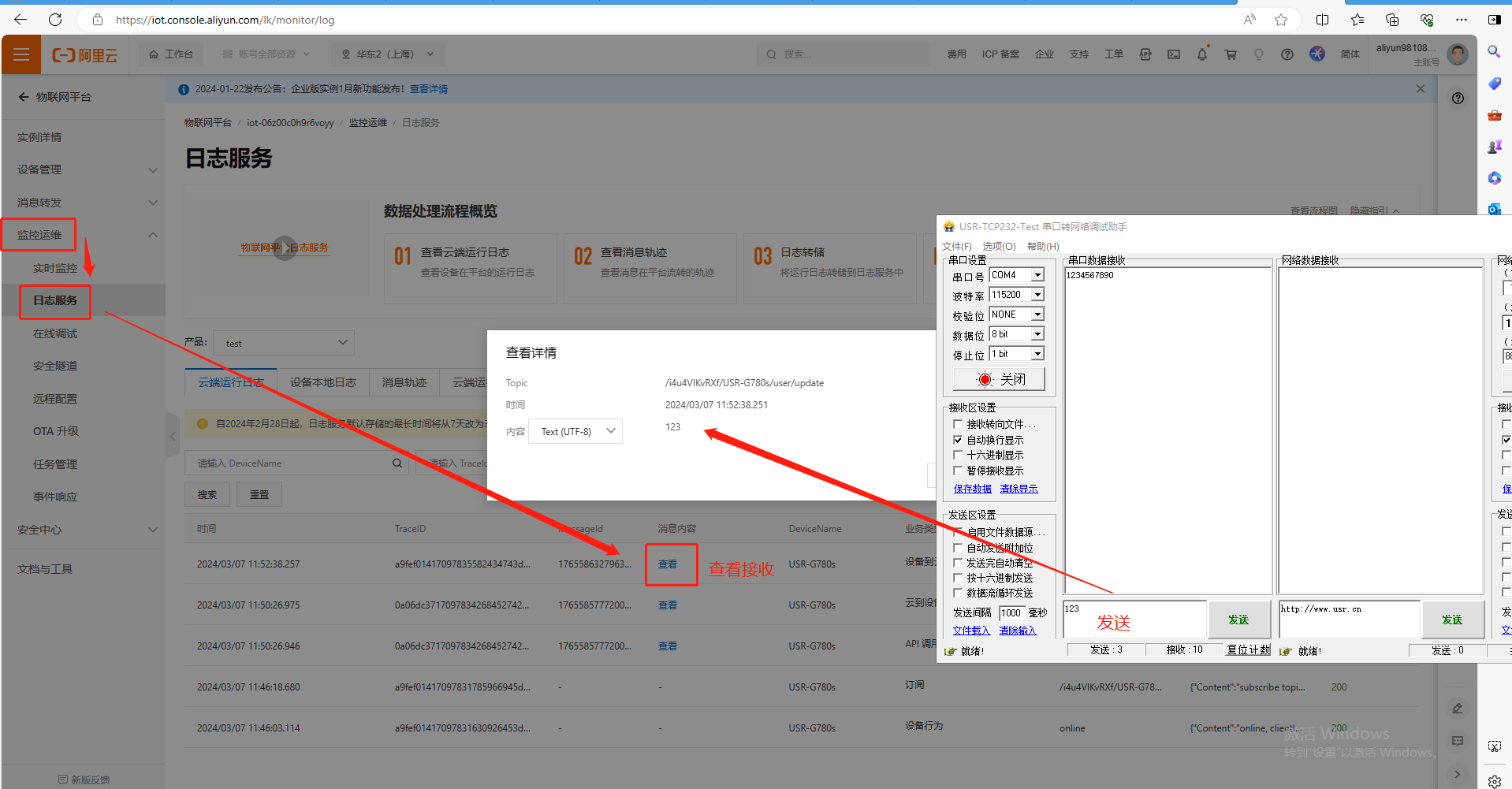The width and height of the screenshot is (1512, 789).
Task: Switch to 设备本地日志 tab
Action: tap(322, 382)
